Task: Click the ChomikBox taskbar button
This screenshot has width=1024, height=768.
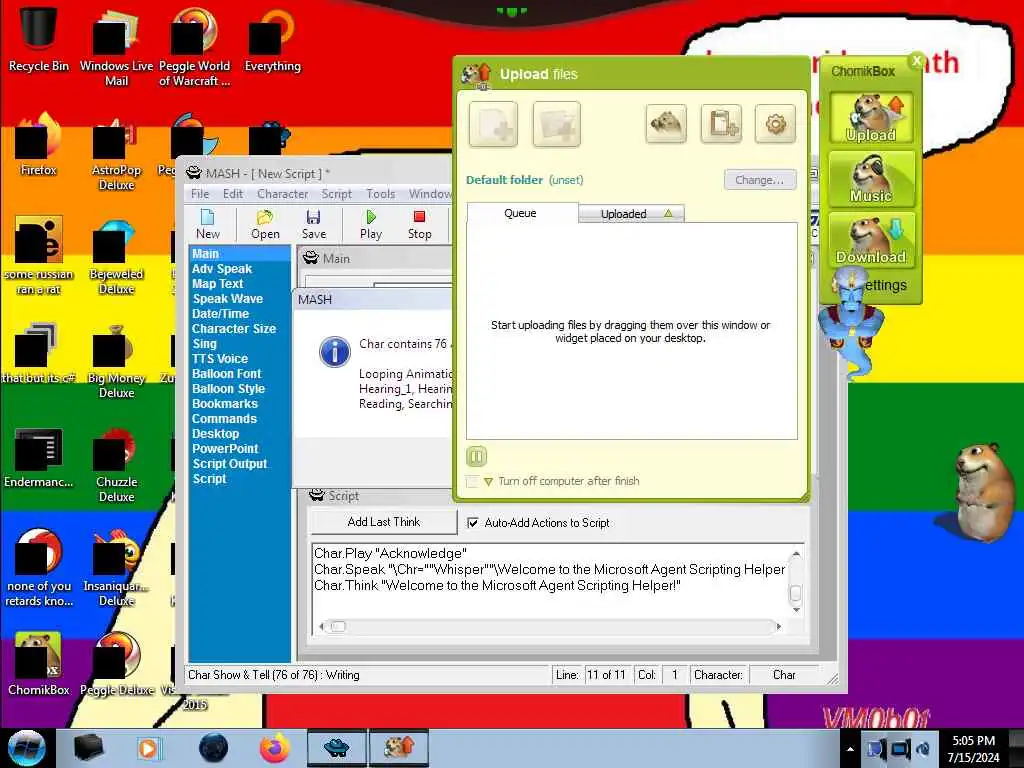Action: click(x=399, y=748)
